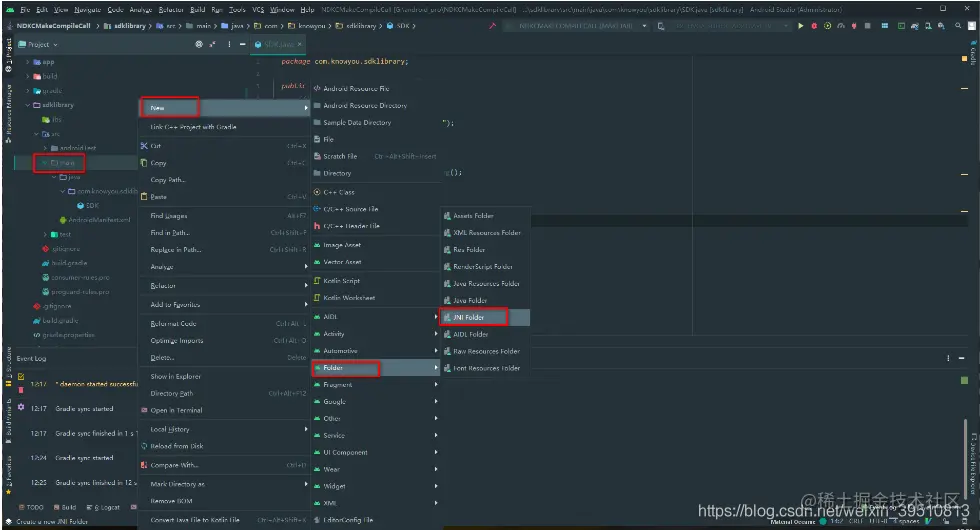
Task: Choose JNI Folder from Folder submenu
Action: [485, 318]
